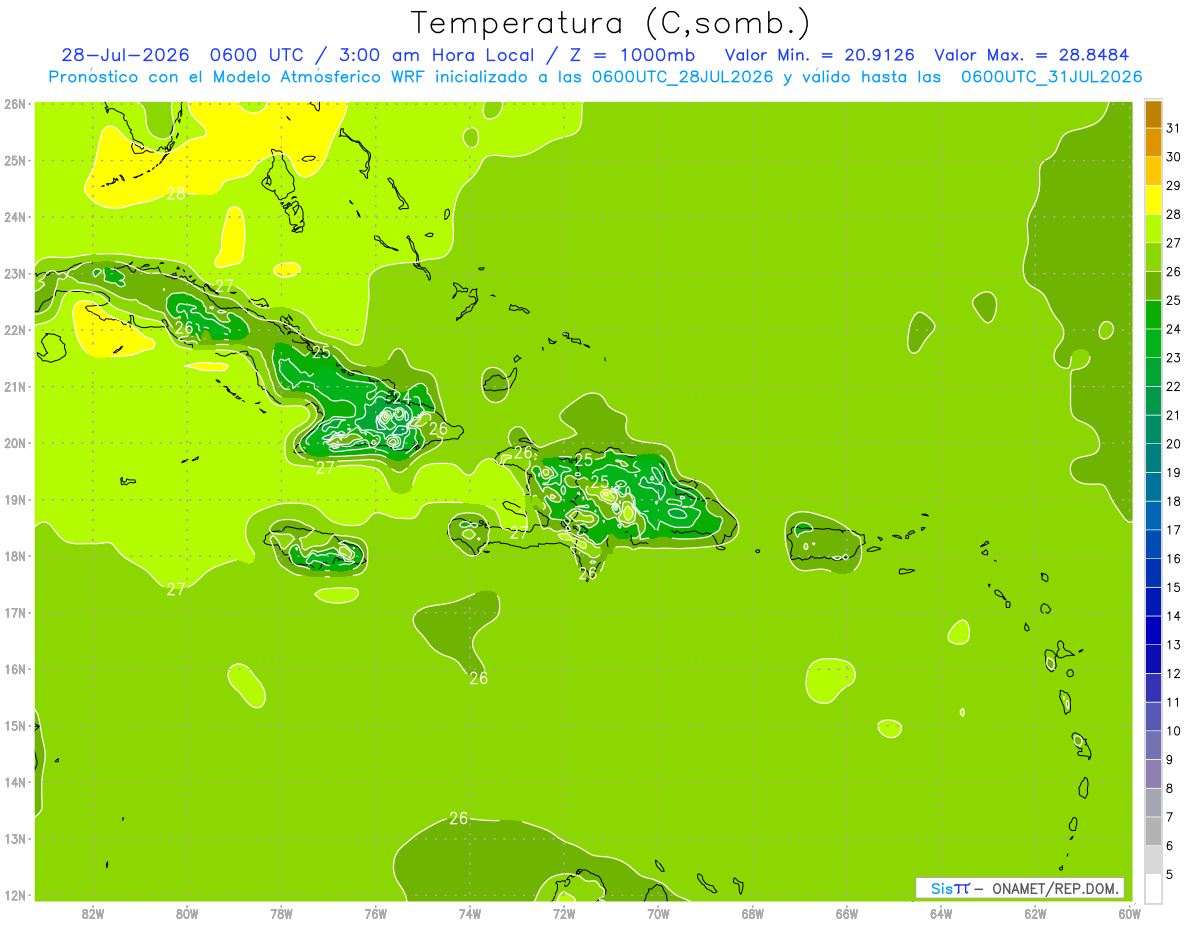
Task: Click the blue 'Sis' logo text
Action: [x=941, y=888]
